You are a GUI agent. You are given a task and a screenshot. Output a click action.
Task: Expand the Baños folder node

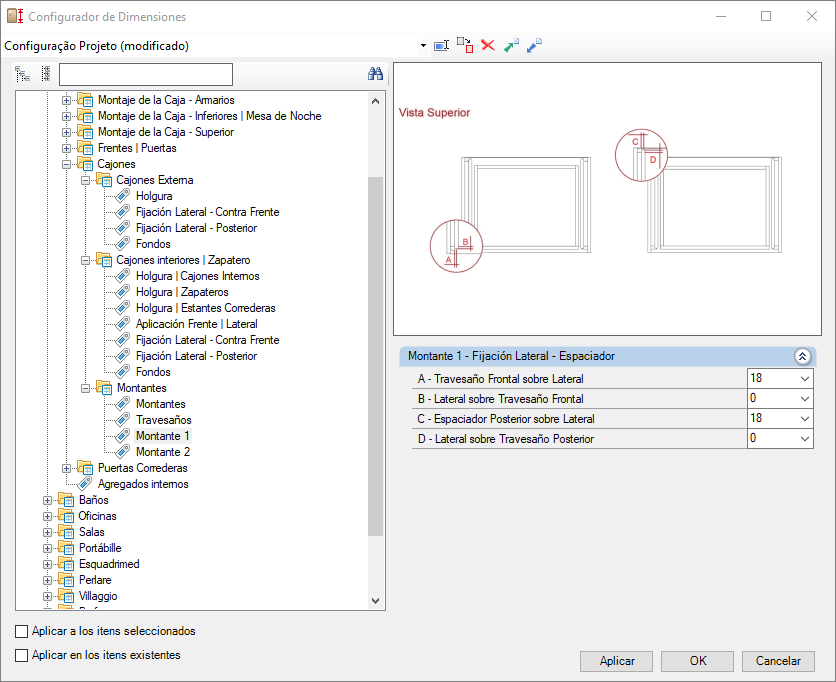pos(47,500)
